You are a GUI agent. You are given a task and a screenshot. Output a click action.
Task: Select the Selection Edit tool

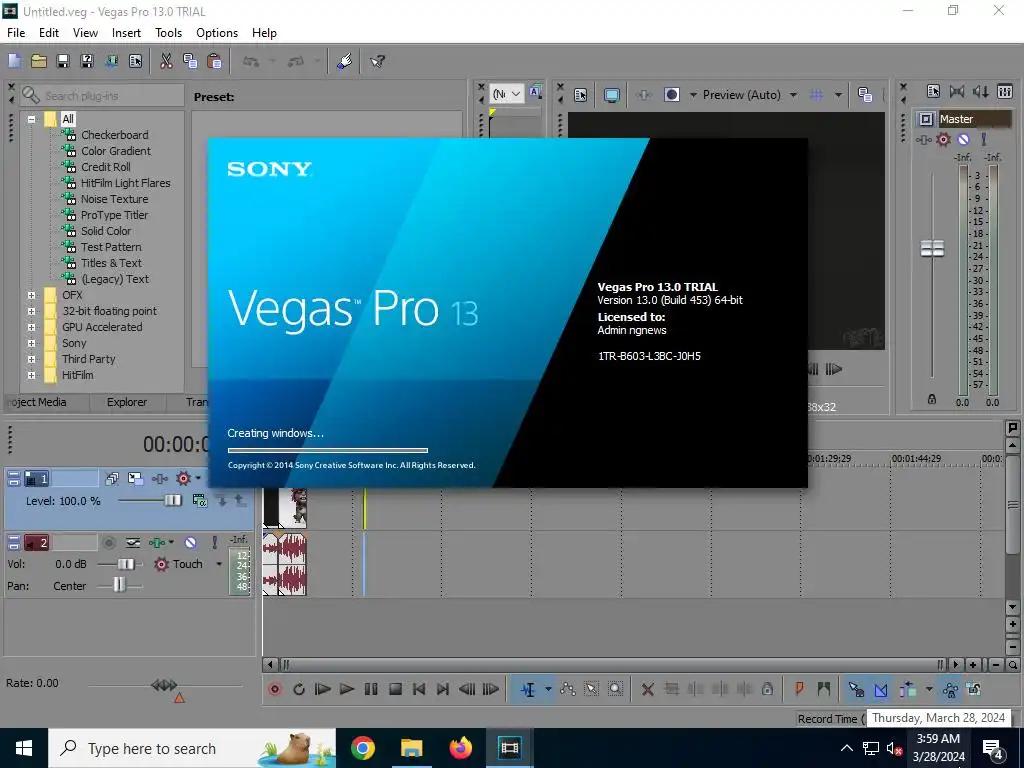[x=592, y=689]
